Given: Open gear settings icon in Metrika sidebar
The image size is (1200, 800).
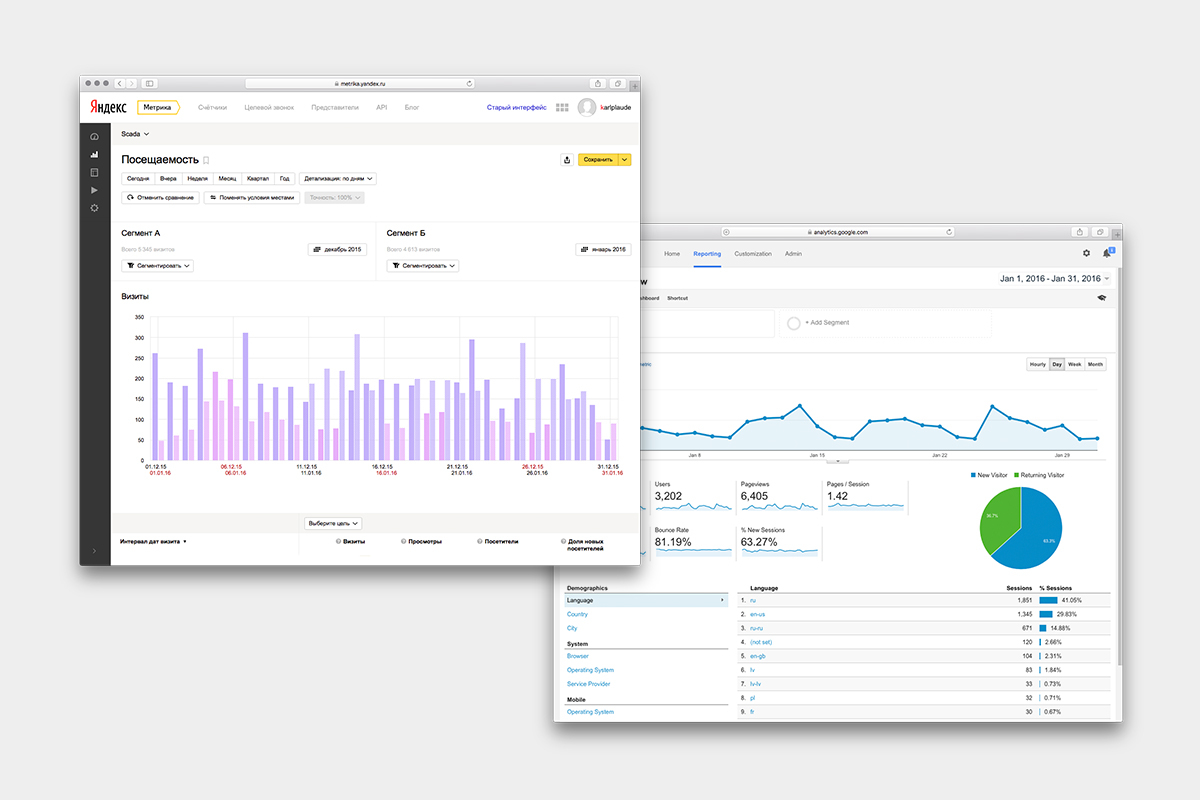Looking at the screenshot, I should pos(95,208).
